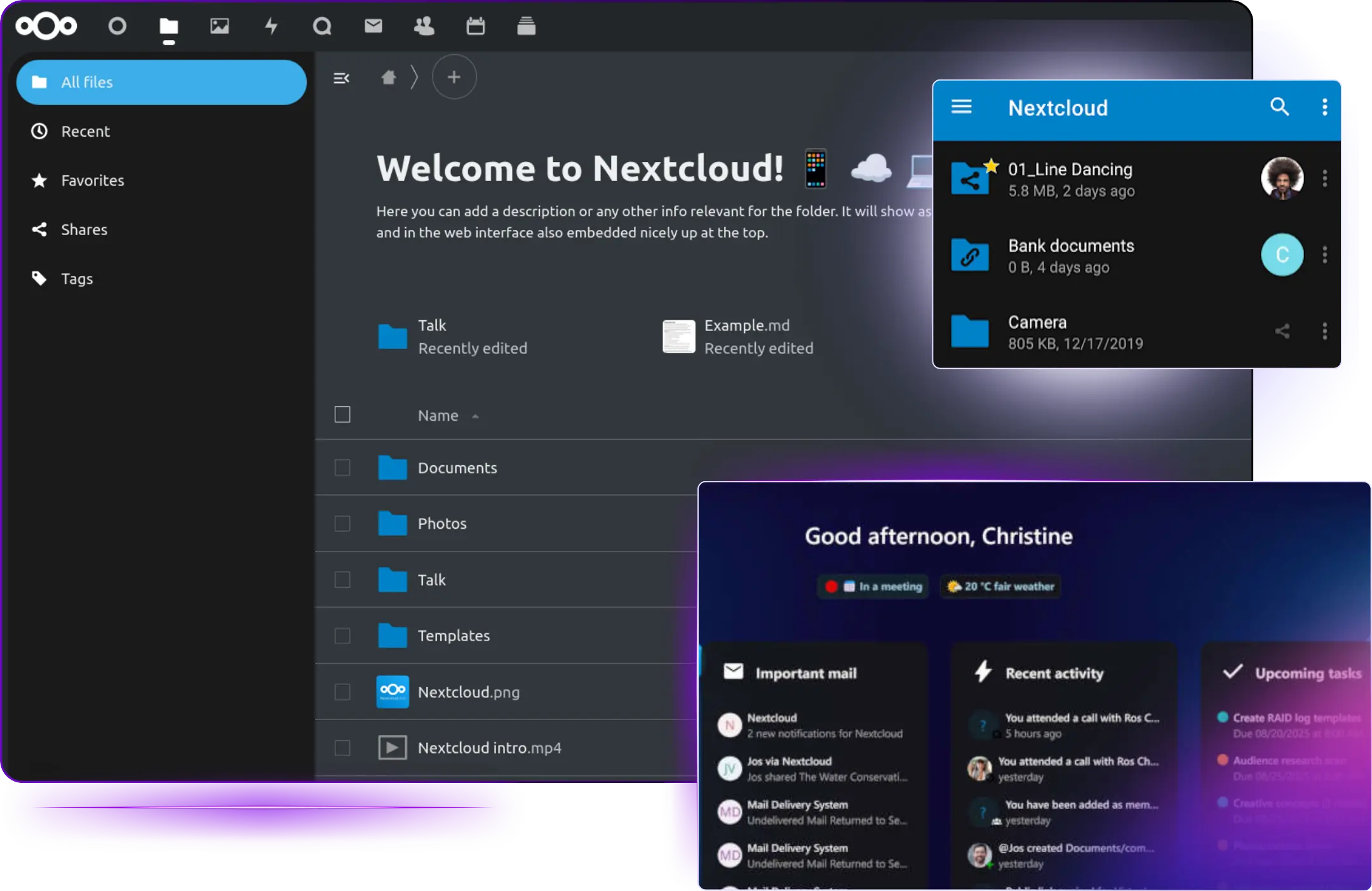Open the Files app icon
1372x891 pixels.
pyautogui.click(x=168, y=26)
